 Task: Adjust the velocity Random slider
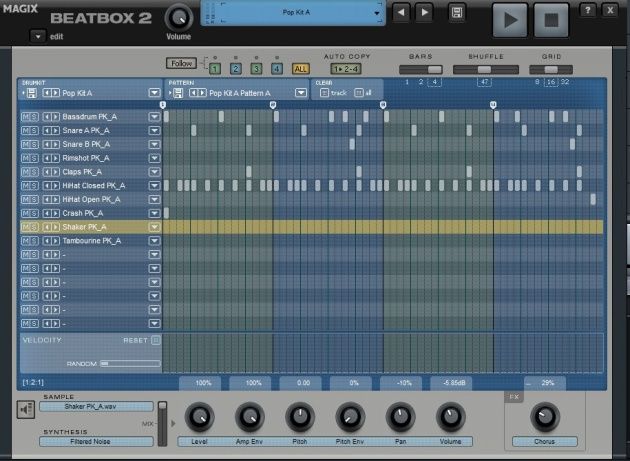130,364
